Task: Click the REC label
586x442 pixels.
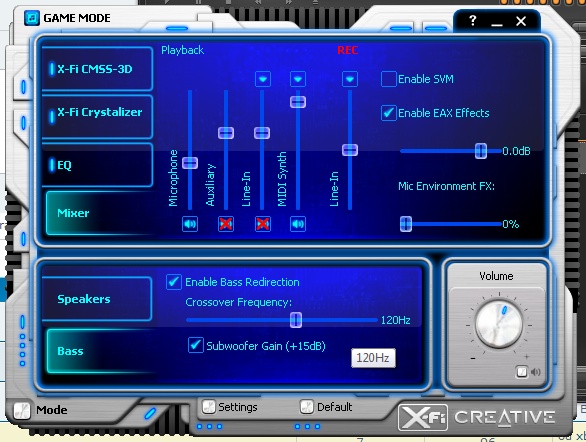Action: pyautogui.click(x=348, y=50)
